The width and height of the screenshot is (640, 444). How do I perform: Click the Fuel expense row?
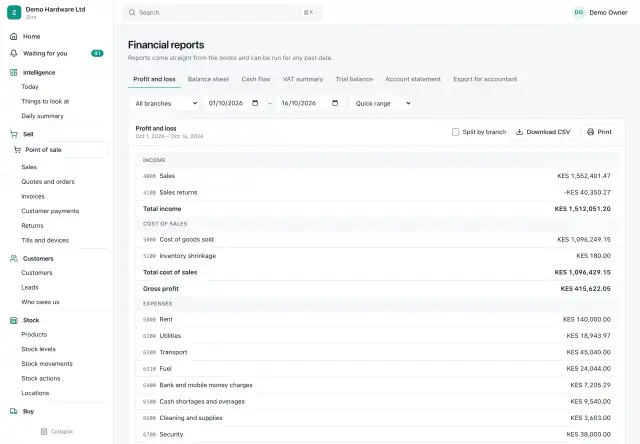377,369
